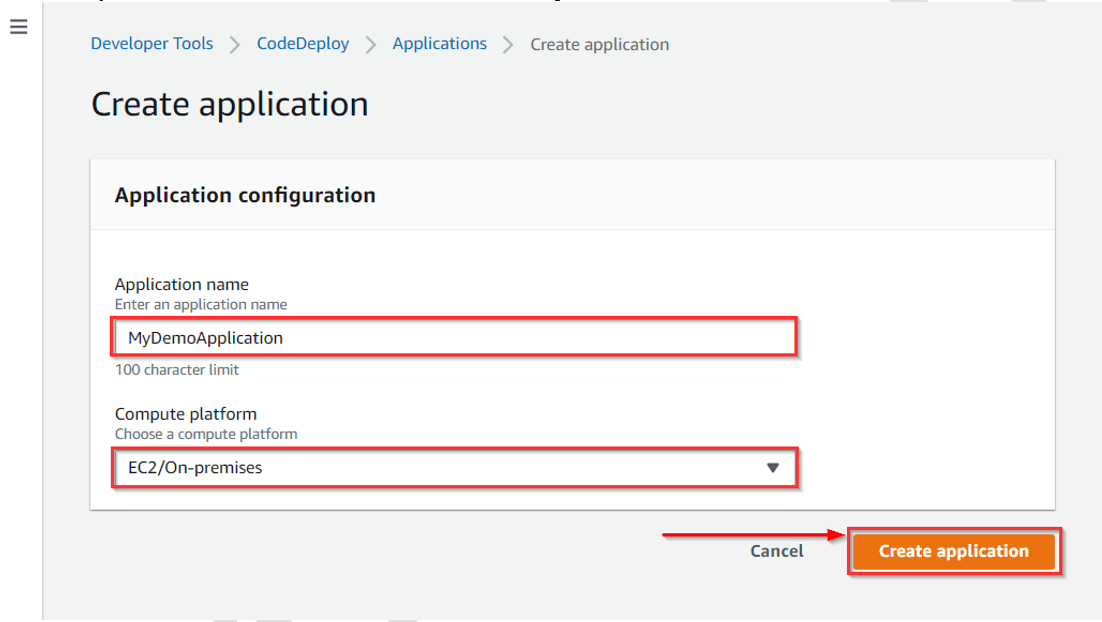The image size is (1102, 622).
Task: Open the Applications breadcrumb link
Action: [x=439, y=43]
